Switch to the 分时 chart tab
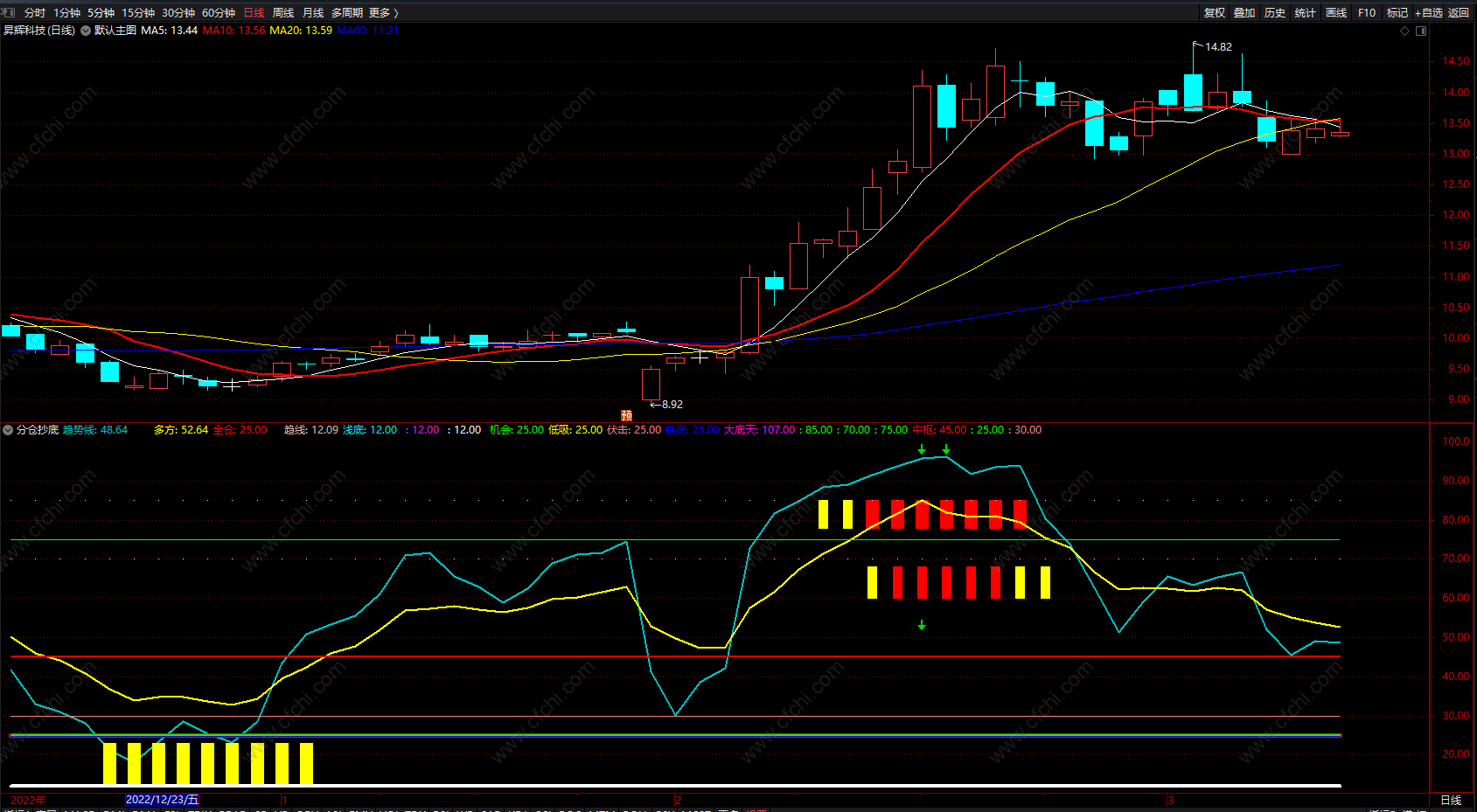 (35, 13)
